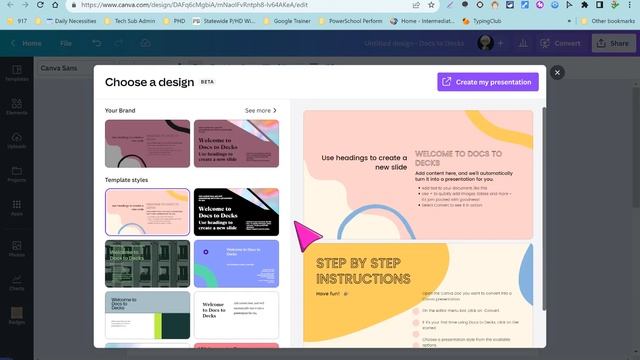Click the plus to add collaborators
This screenshot has height=360, width=640.
(501, 43)
